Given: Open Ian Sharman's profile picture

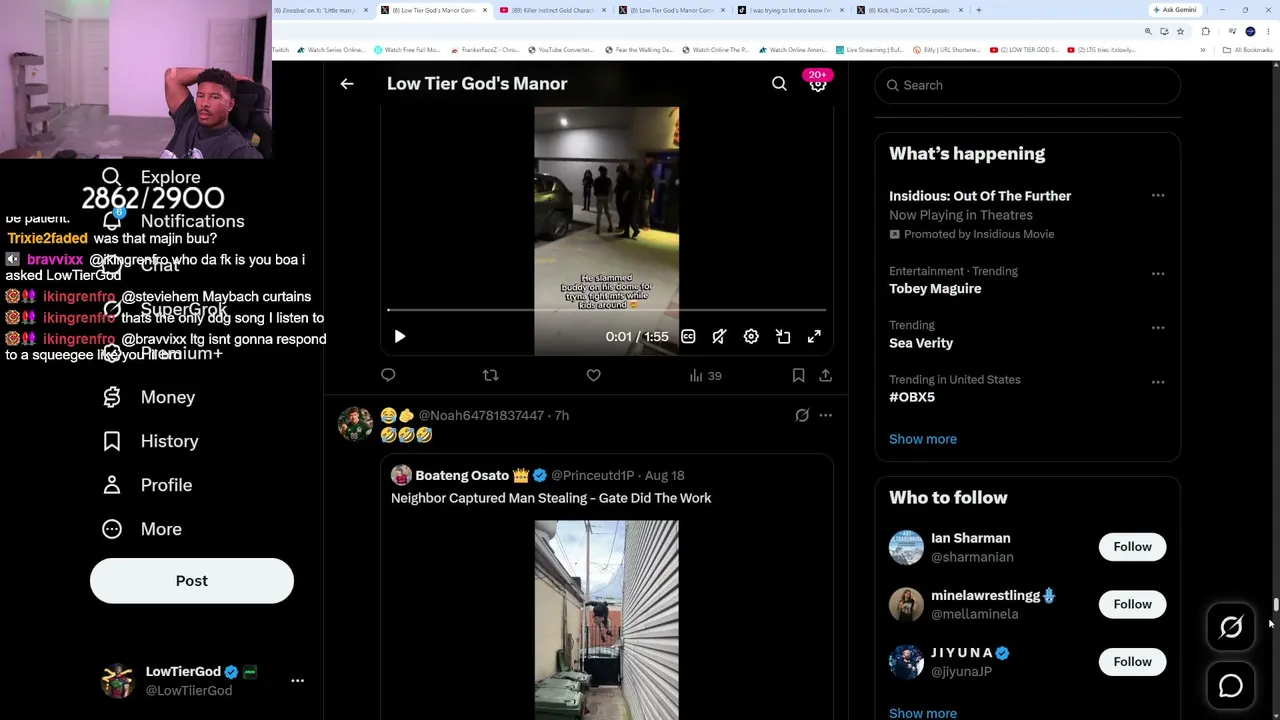Looking at the screenshot, I should pos(906,547).
